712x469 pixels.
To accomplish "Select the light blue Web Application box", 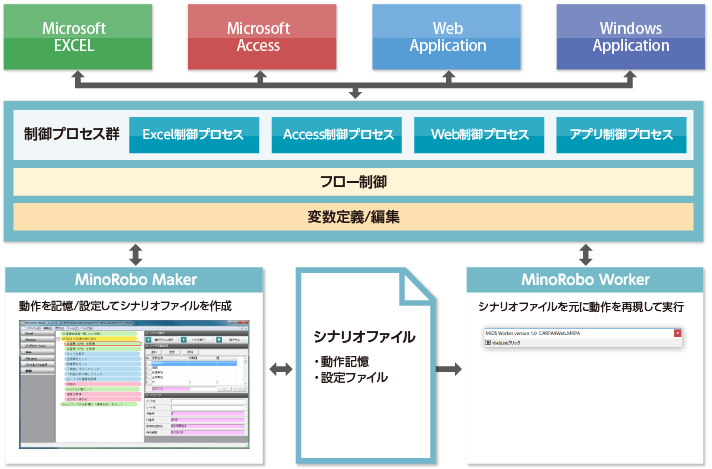I will click(x=446, y=37).
